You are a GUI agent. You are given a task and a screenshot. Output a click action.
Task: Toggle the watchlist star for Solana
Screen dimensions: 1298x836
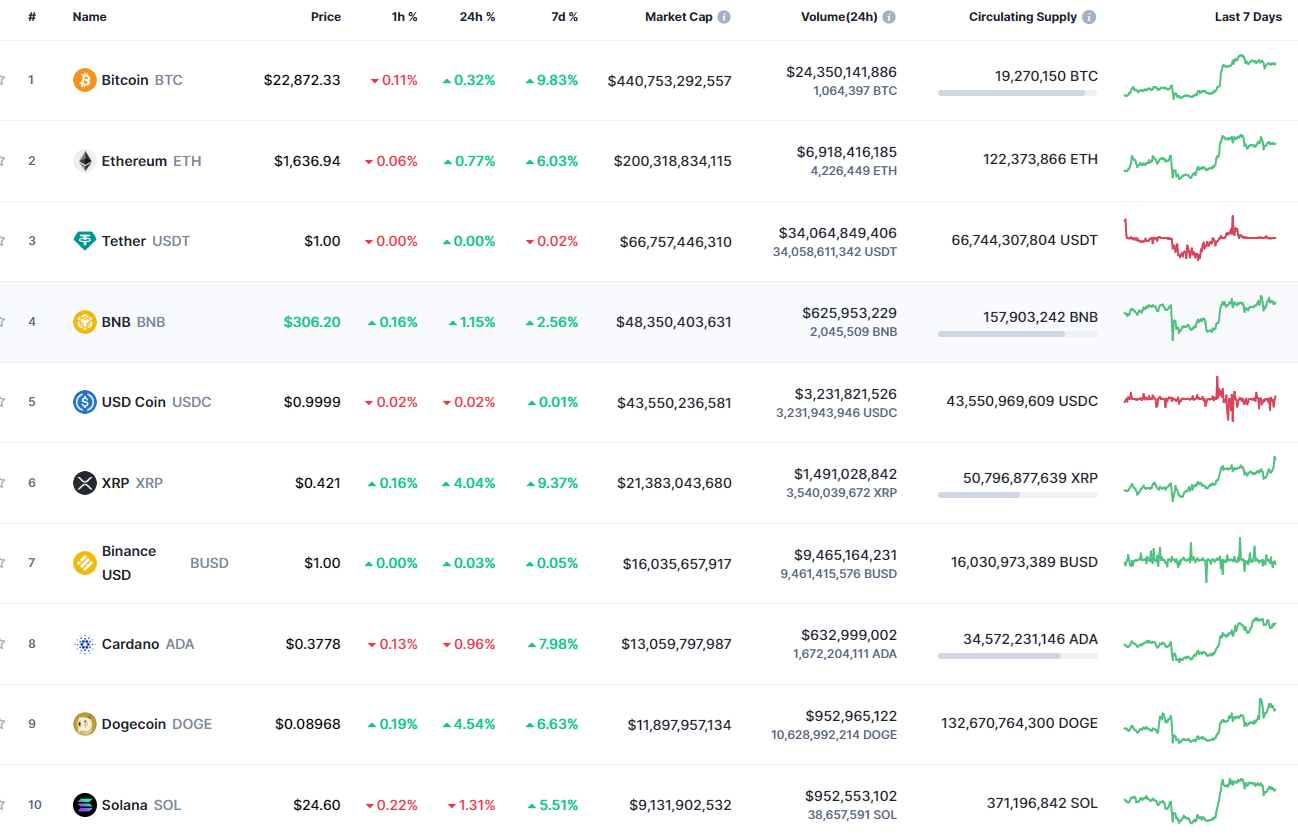coord(3,804)
